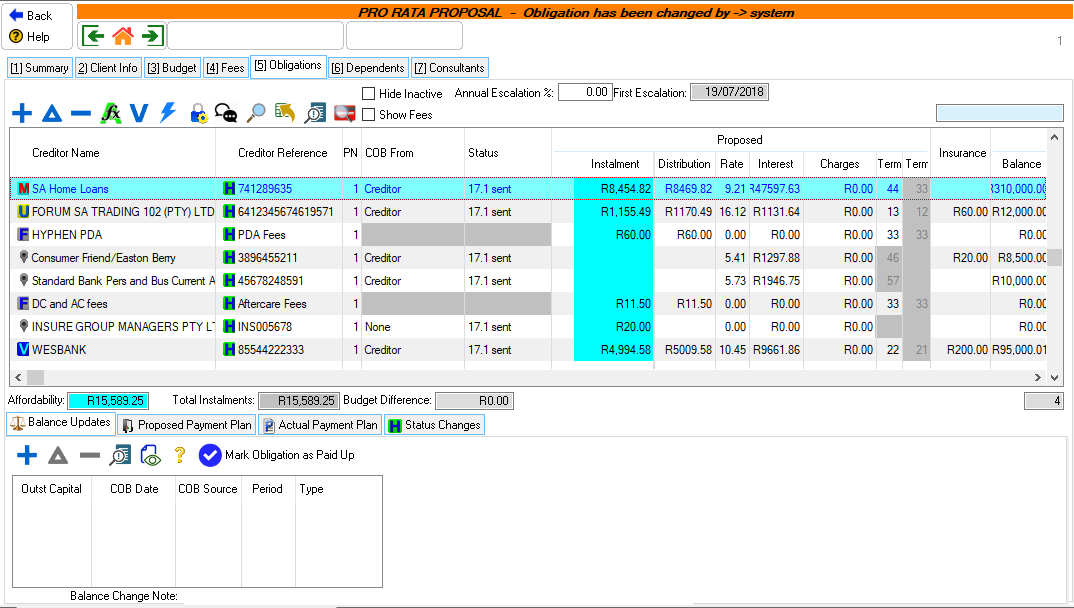Viewport: 1074px width, 608px height.
Task: Click the blue lightning bolt icon
Action: pyautogui.click(x=168, y=113)
